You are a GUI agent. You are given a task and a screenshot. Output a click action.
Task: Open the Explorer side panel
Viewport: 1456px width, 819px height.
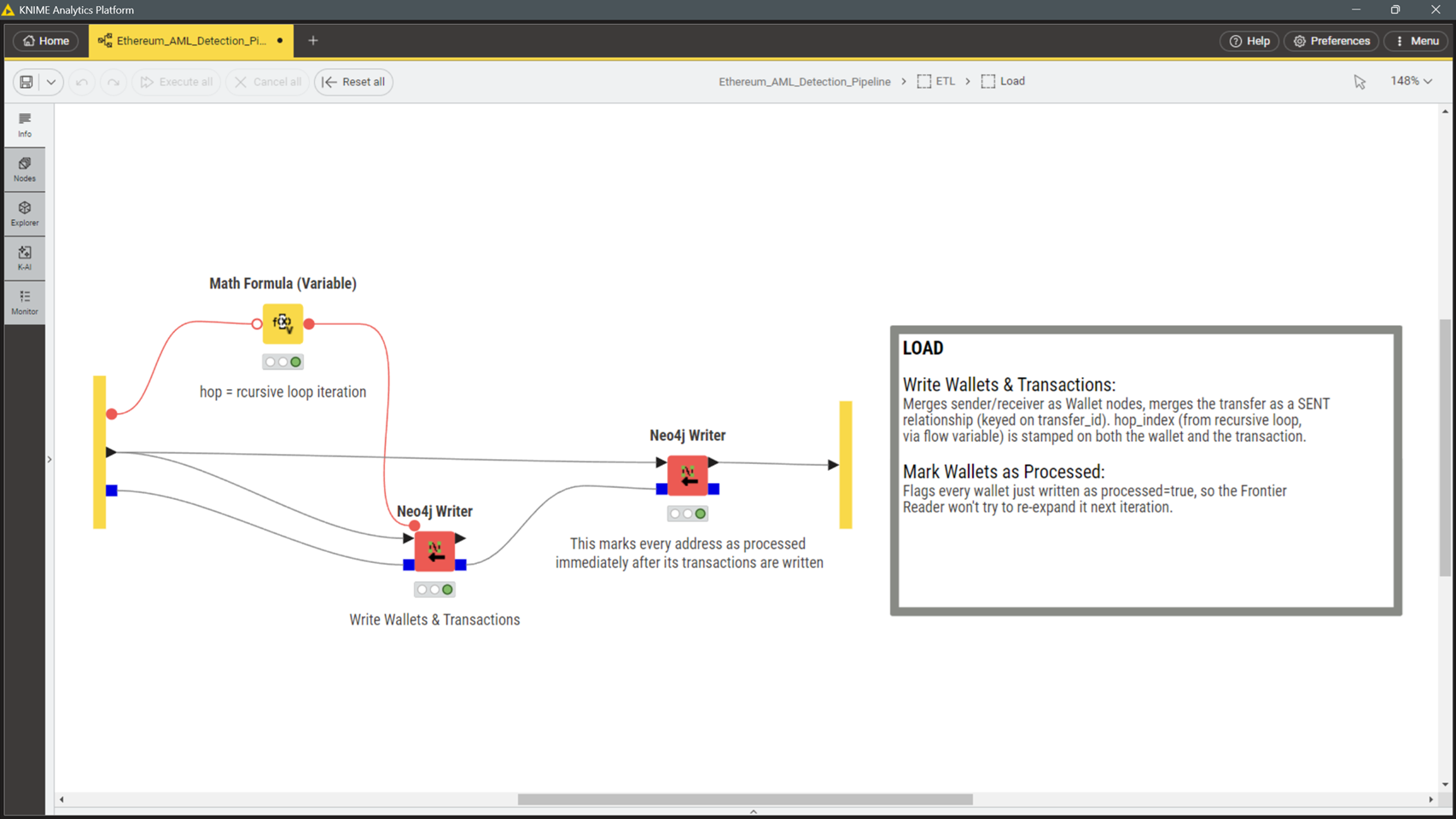[x=25, y=214]
